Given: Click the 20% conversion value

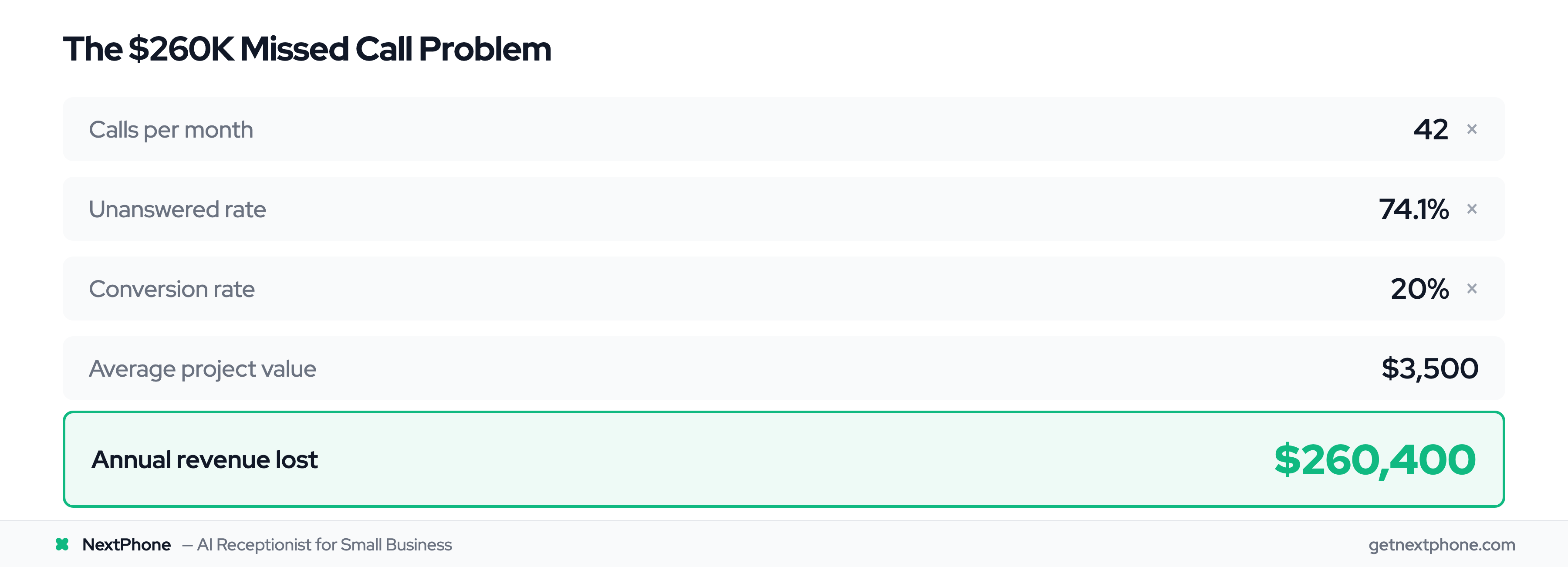Looking at the screenshot, I should point(1419,289).
